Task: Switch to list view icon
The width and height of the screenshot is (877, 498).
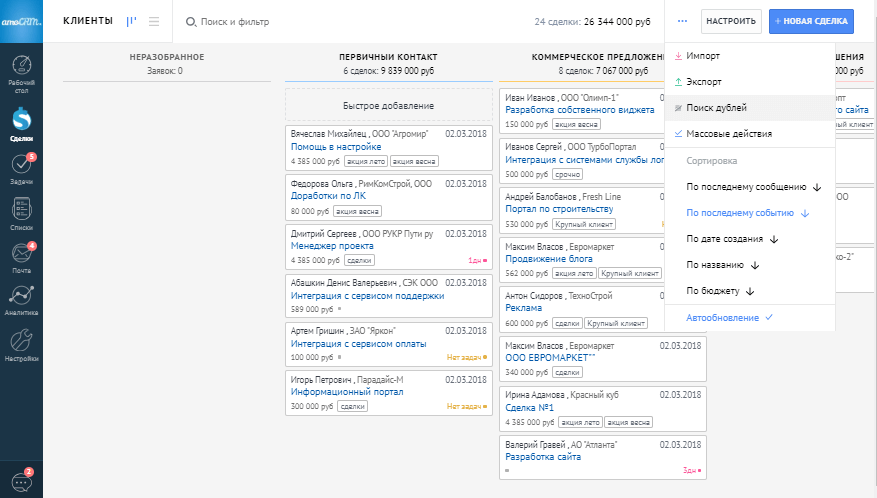Action: (x=154, y=21)
